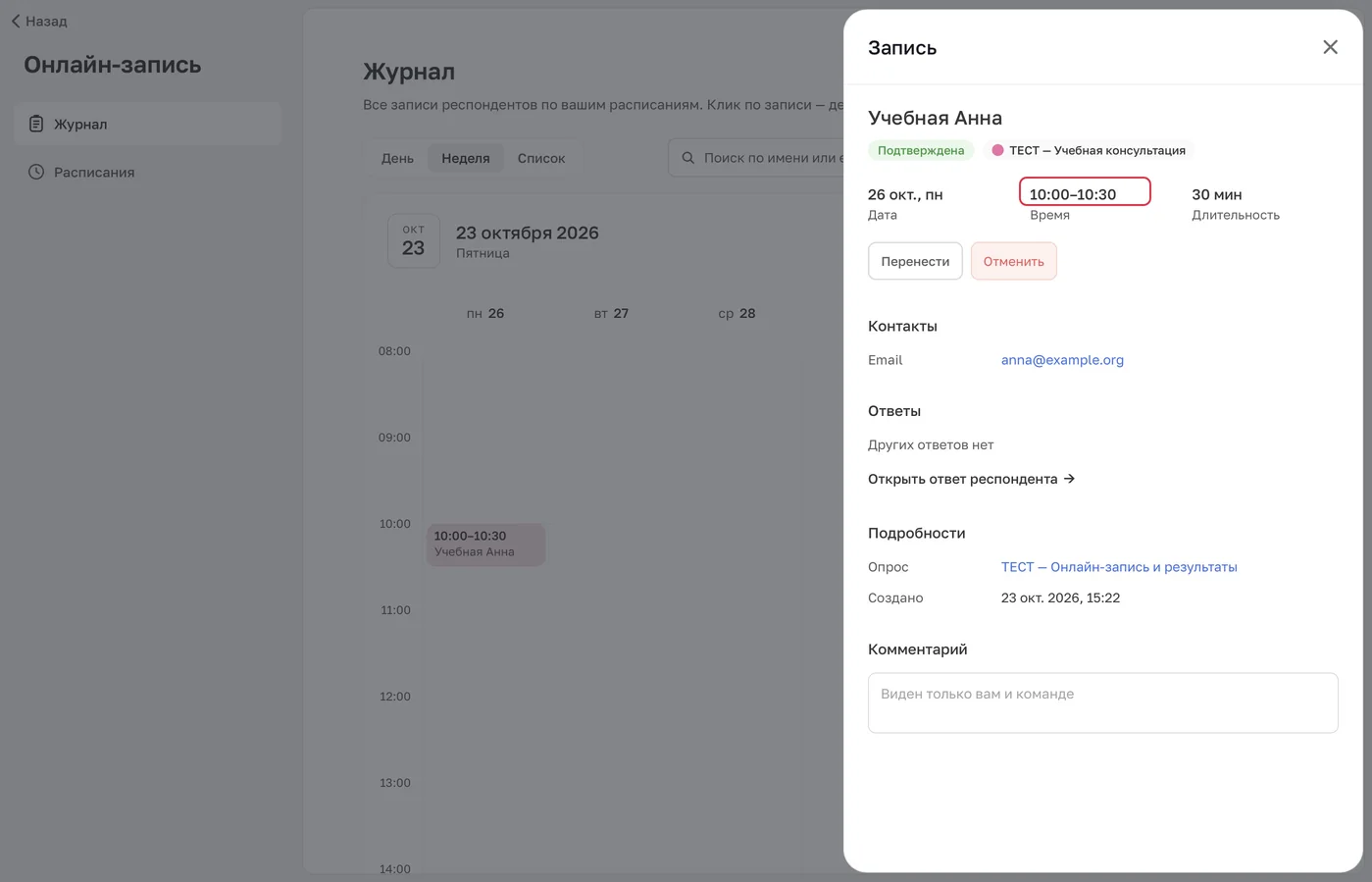Click the back chevron next to Назад
This screenshot has height=882, width=1372.
pos(16,21)
